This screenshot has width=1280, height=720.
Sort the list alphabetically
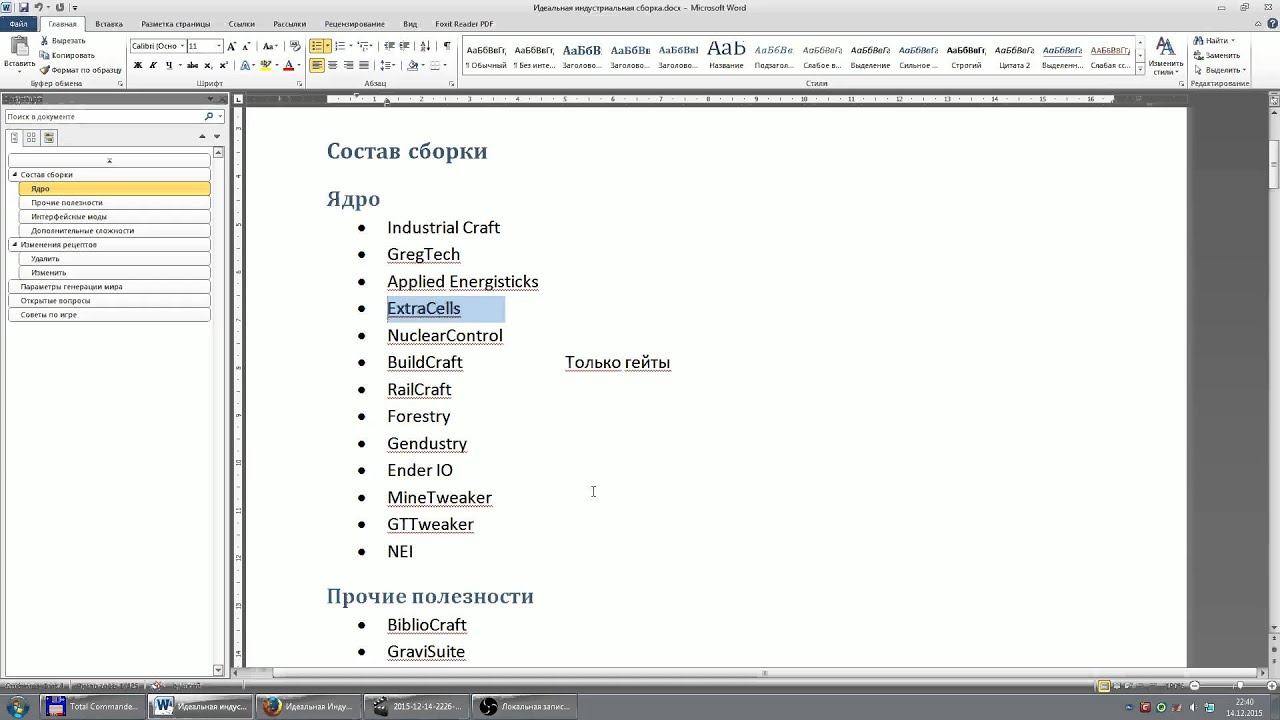pyautogui.click(x=426, y=46)
